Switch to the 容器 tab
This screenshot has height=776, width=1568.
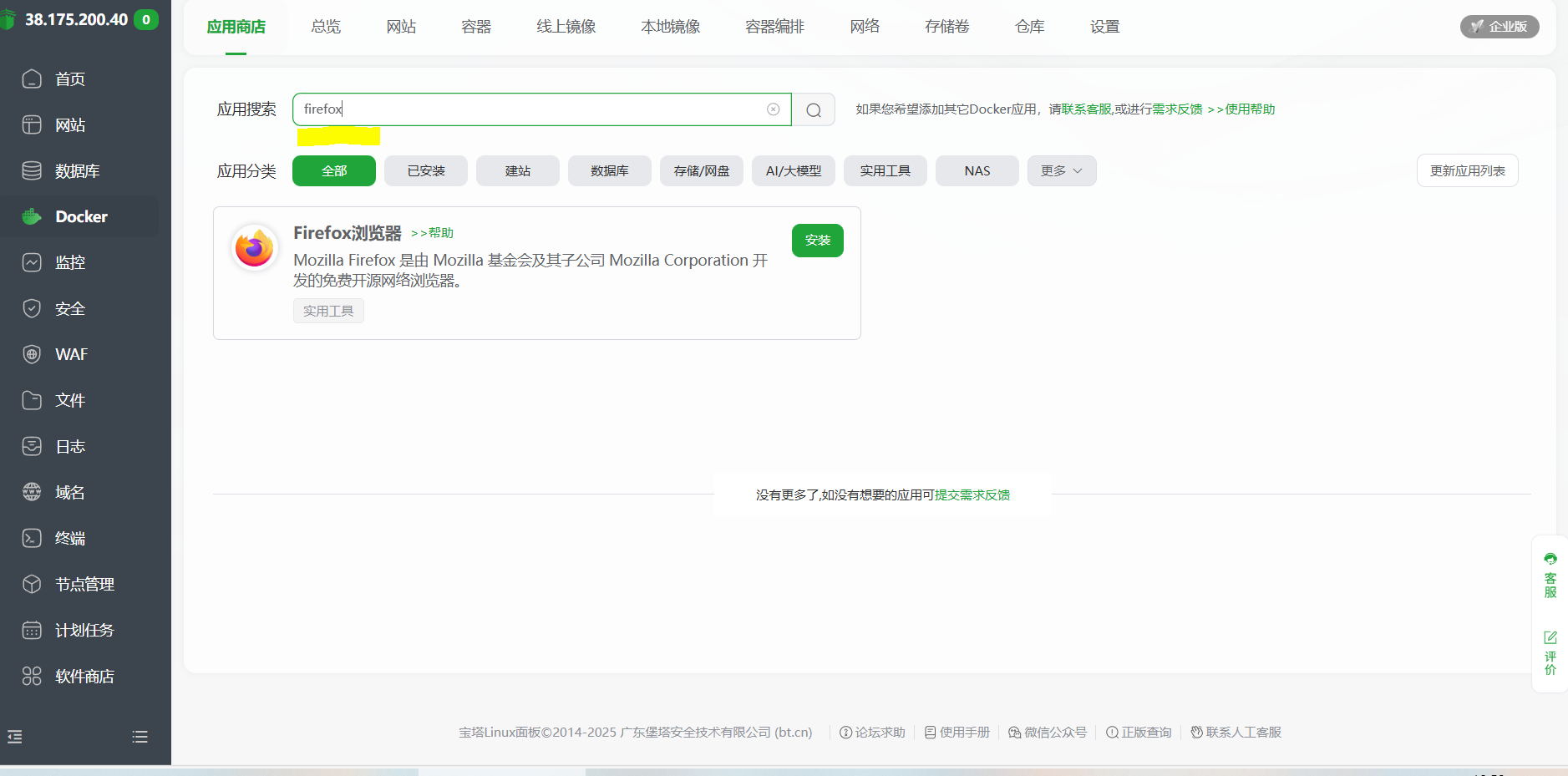click(x=476, y=27)
